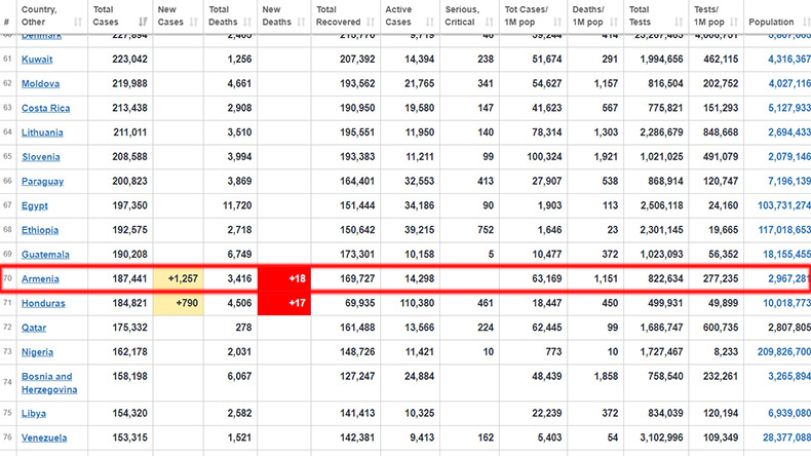Open the Paraguay country link

[x=42, y=181]
